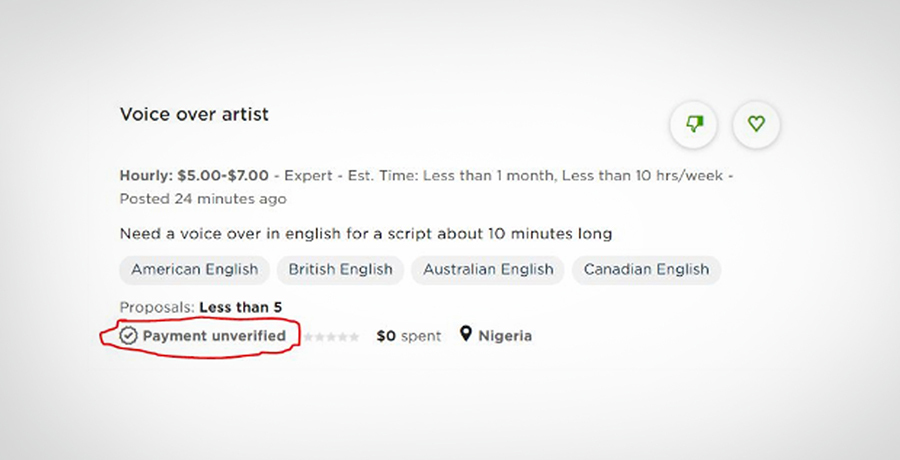Click the job description about script
Screen dimensions: 900x460
pyautogui.click(x=366, y=234)
